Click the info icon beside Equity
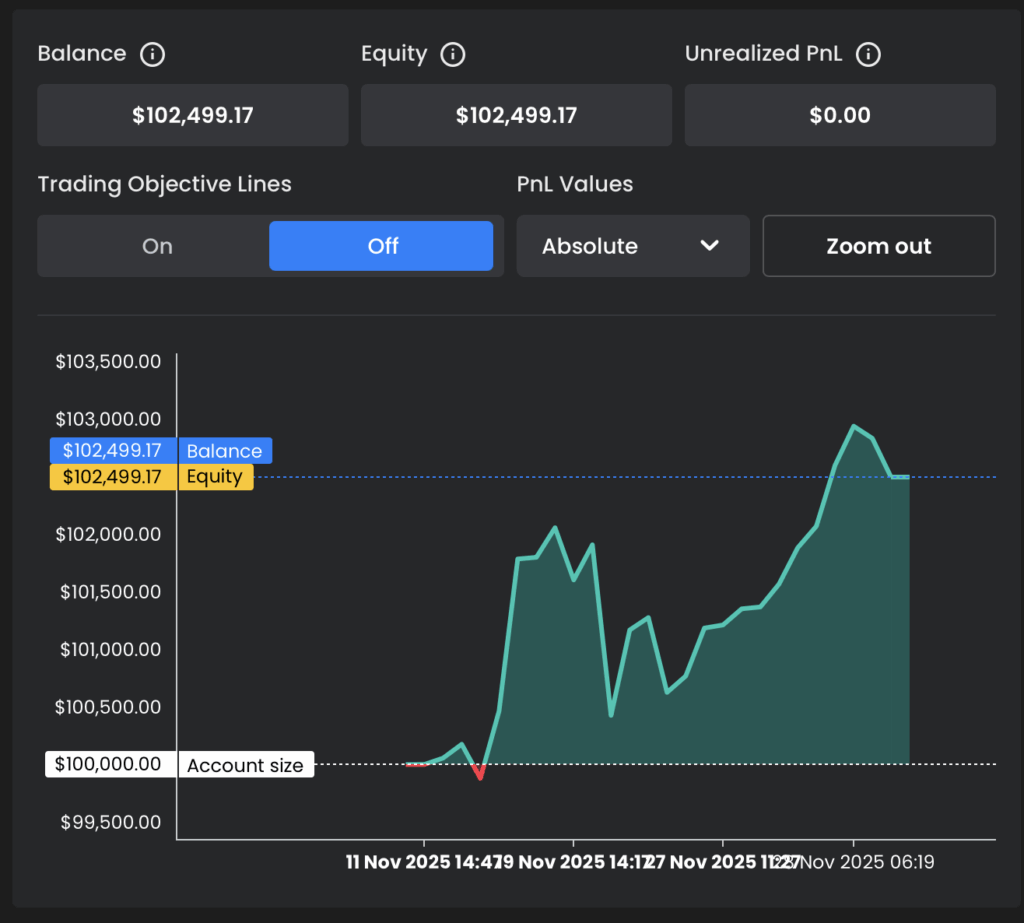This screenshot has width=1024, height=923. click(x=453, y=54)
